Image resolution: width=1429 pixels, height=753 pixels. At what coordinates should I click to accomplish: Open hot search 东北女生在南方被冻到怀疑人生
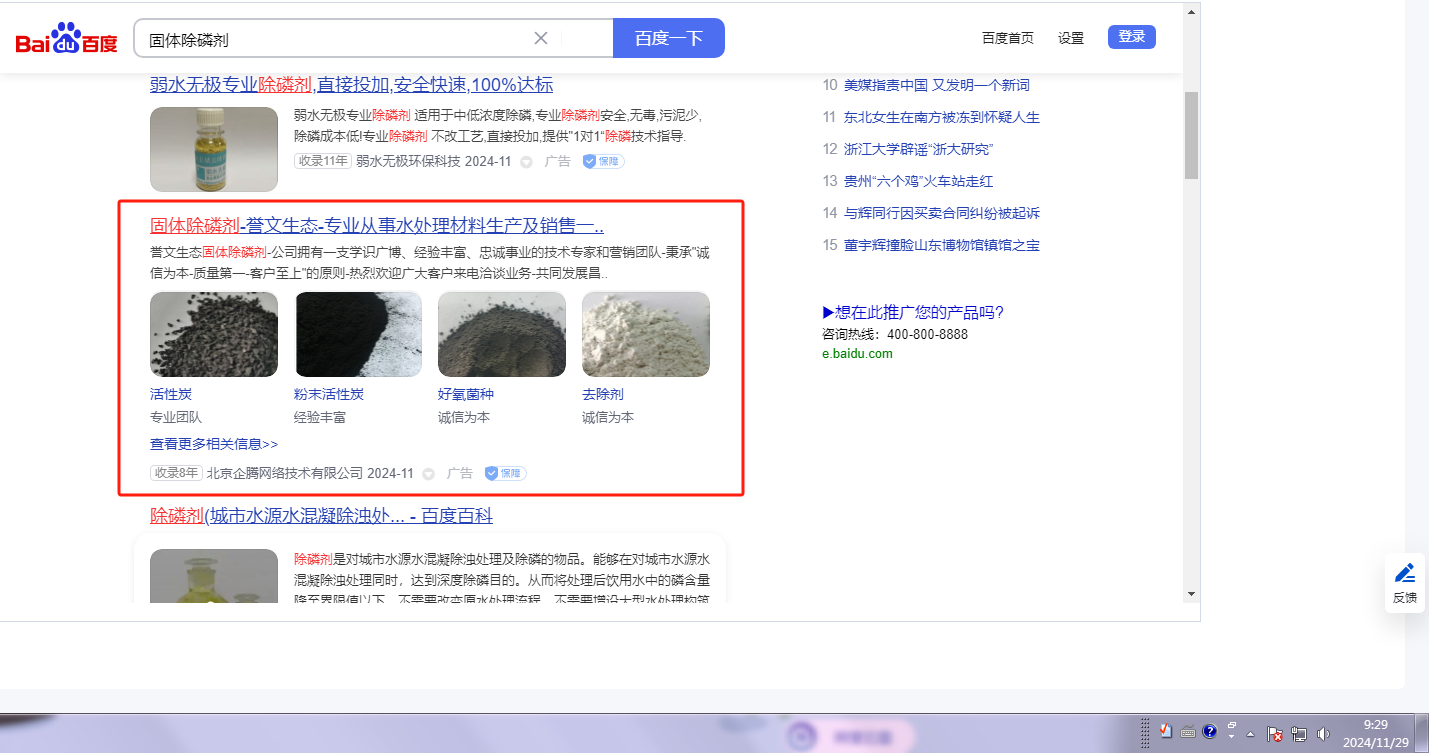tap(942, 117)
